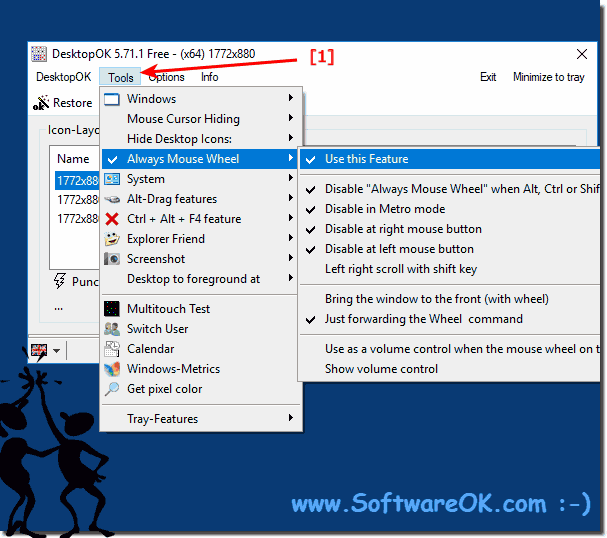607x538 pixels.
Task: Expand the Alt-Drag features submenu arrow
Action: (x=291, y=198)
